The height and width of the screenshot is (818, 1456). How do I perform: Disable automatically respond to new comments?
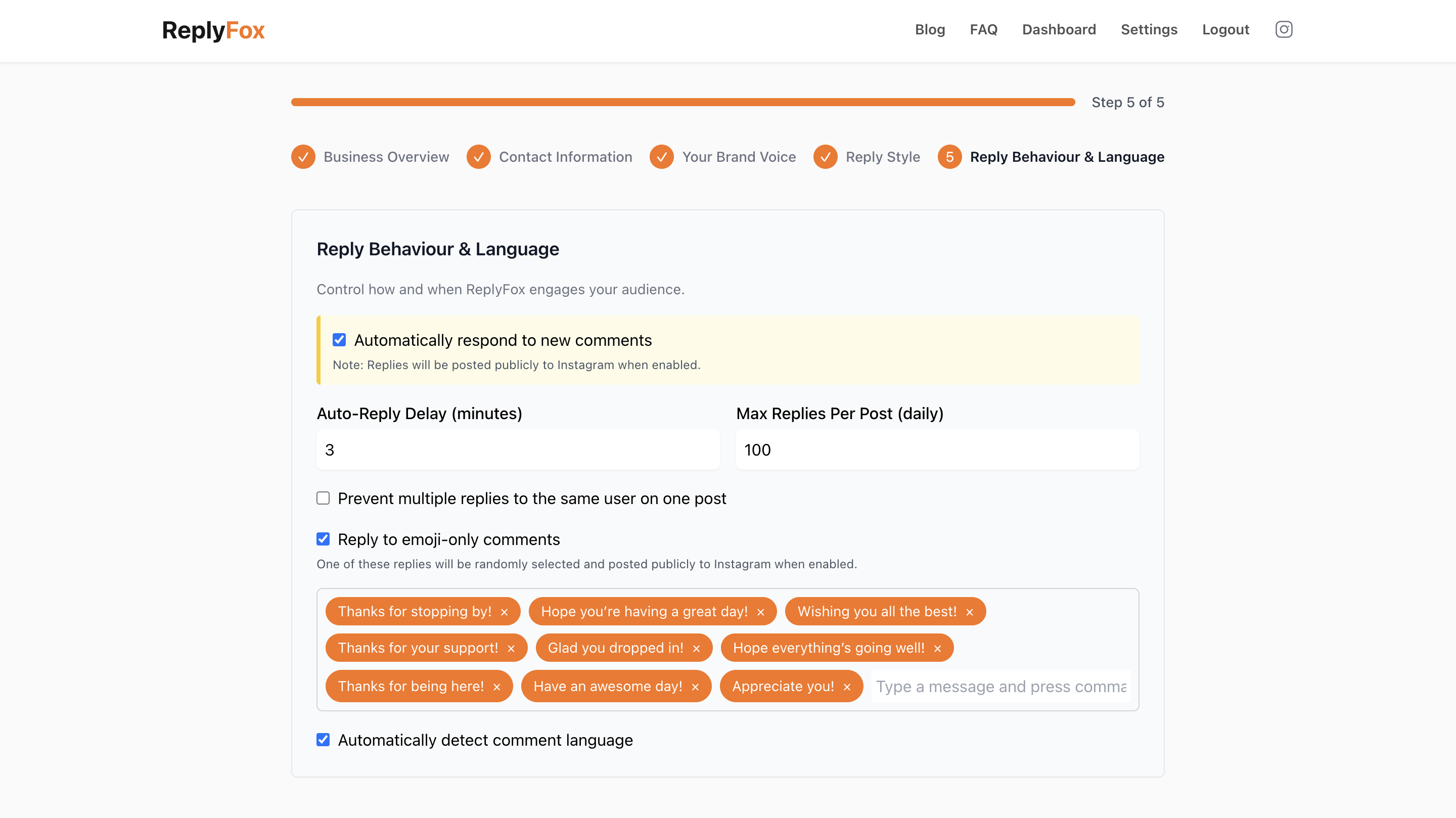coord(339,340)
